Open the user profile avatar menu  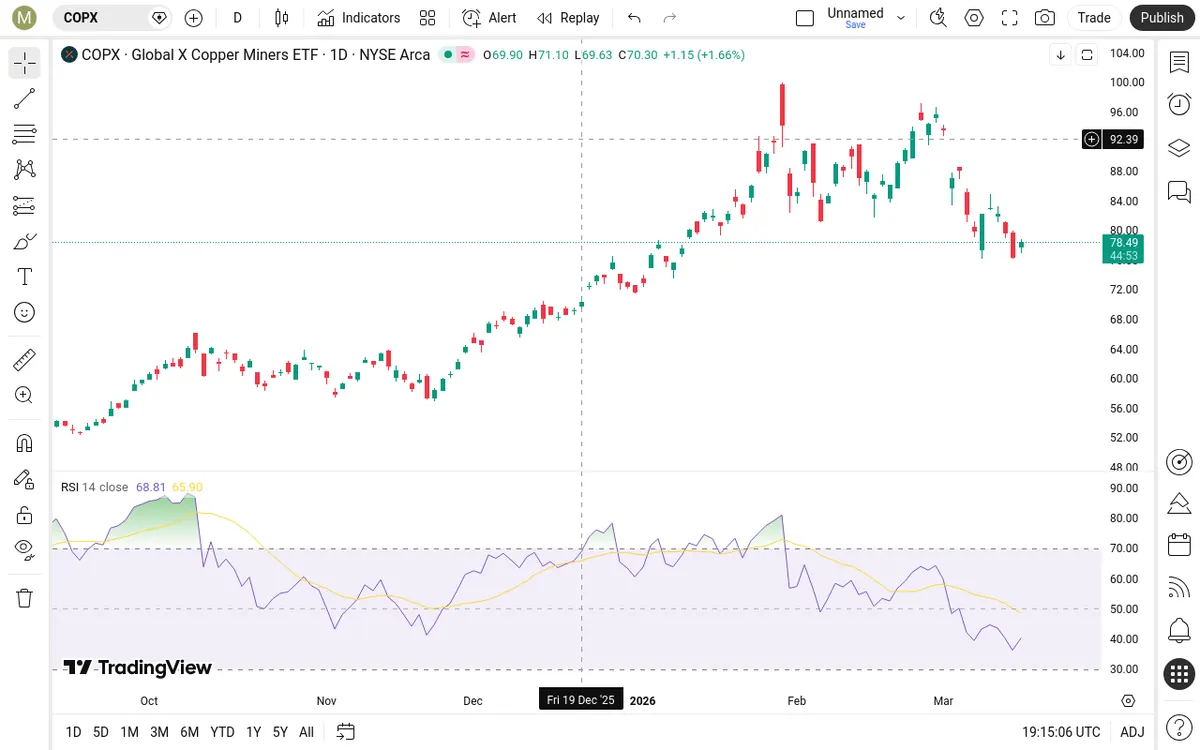tap(25, 17)
